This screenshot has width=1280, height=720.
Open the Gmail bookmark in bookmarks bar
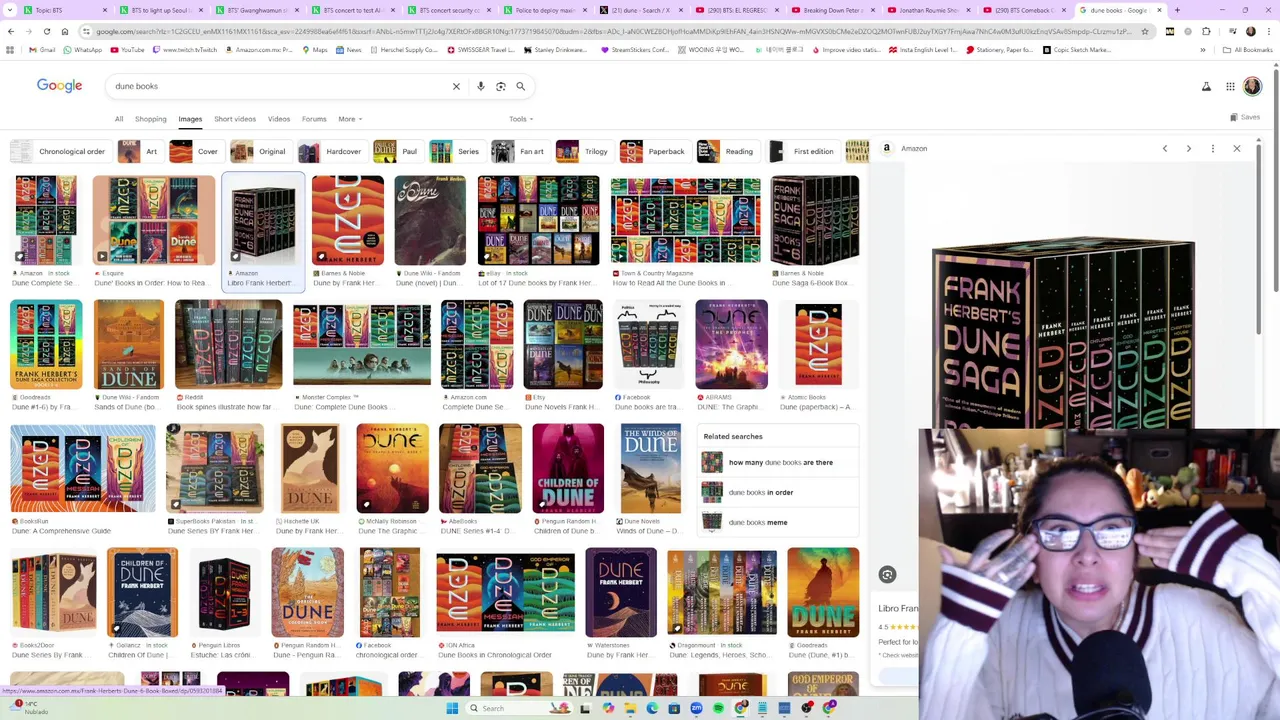click(43, 50)
